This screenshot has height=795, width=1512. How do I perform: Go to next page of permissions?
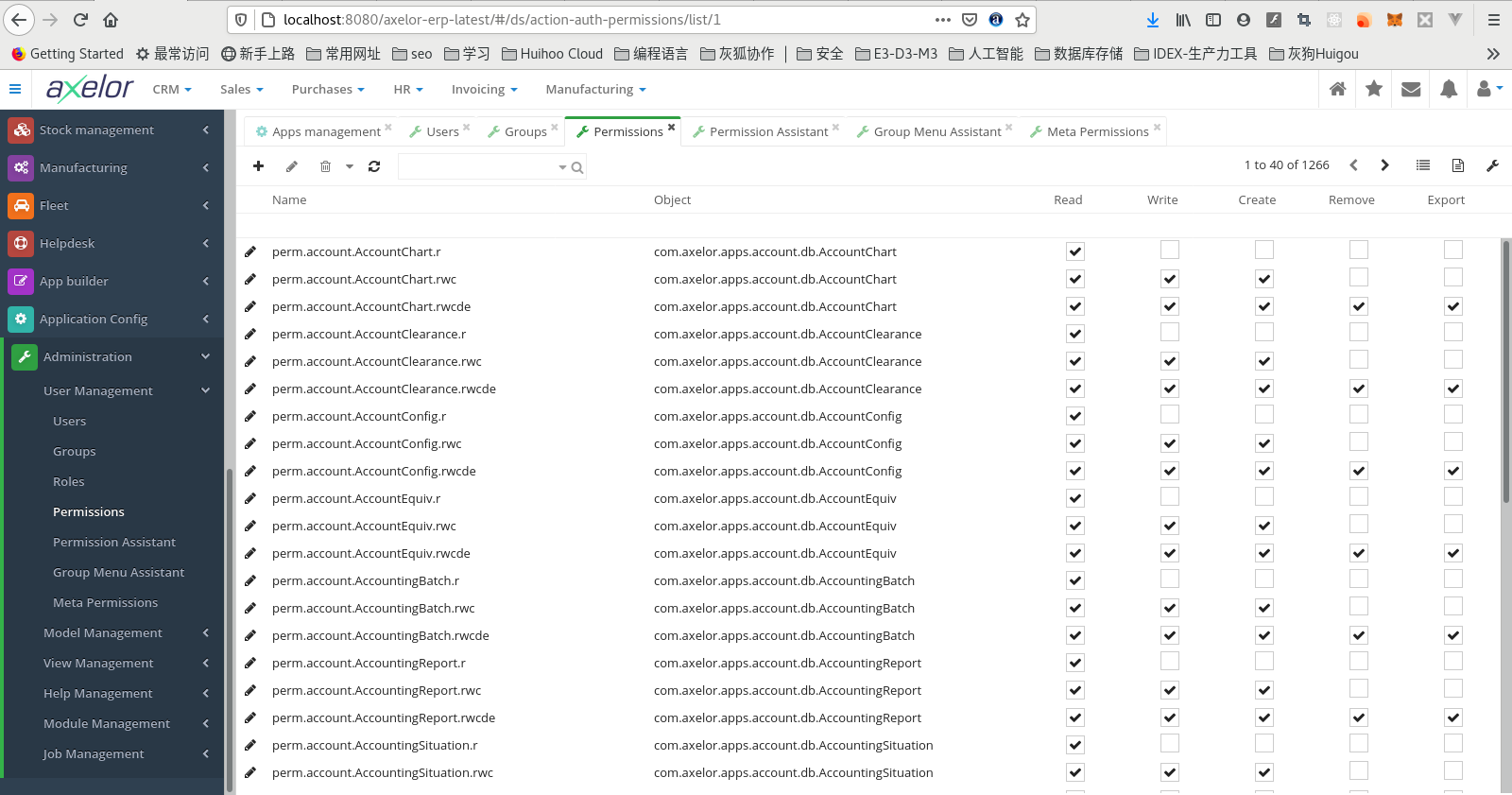[1384, 165]
